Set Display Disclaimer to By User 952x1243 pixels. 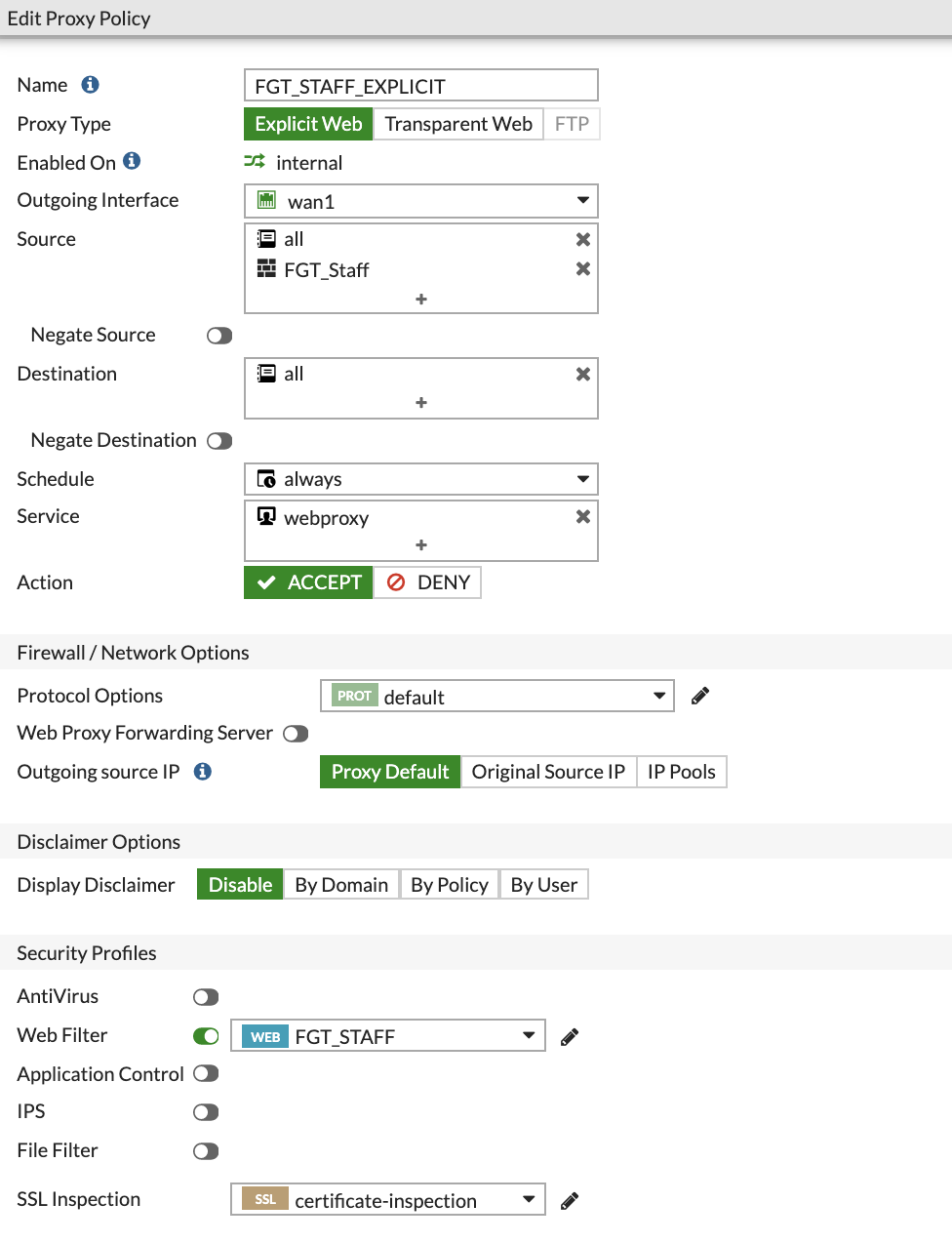pos(543,884)
